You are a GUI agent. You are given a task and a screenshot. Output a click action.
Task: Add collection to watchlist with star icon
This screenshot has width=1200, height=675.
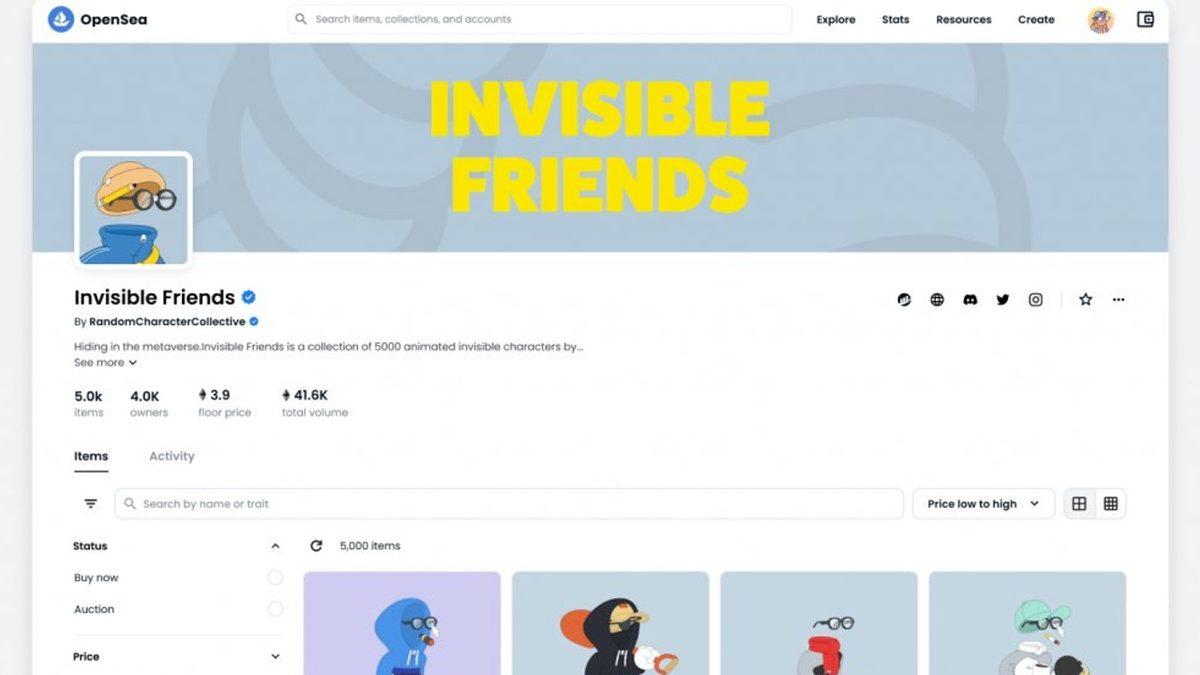[1085, 299]
